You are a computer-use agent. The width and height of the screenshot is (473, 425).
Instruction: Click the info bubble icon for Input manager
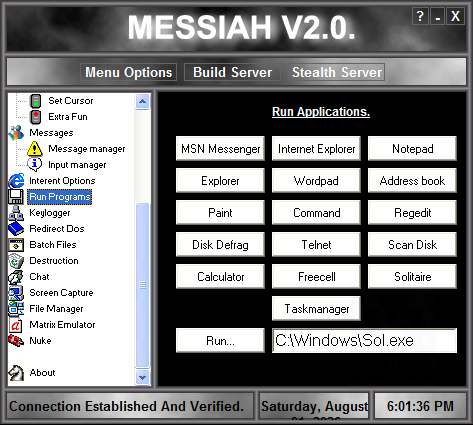pos(35,165)
